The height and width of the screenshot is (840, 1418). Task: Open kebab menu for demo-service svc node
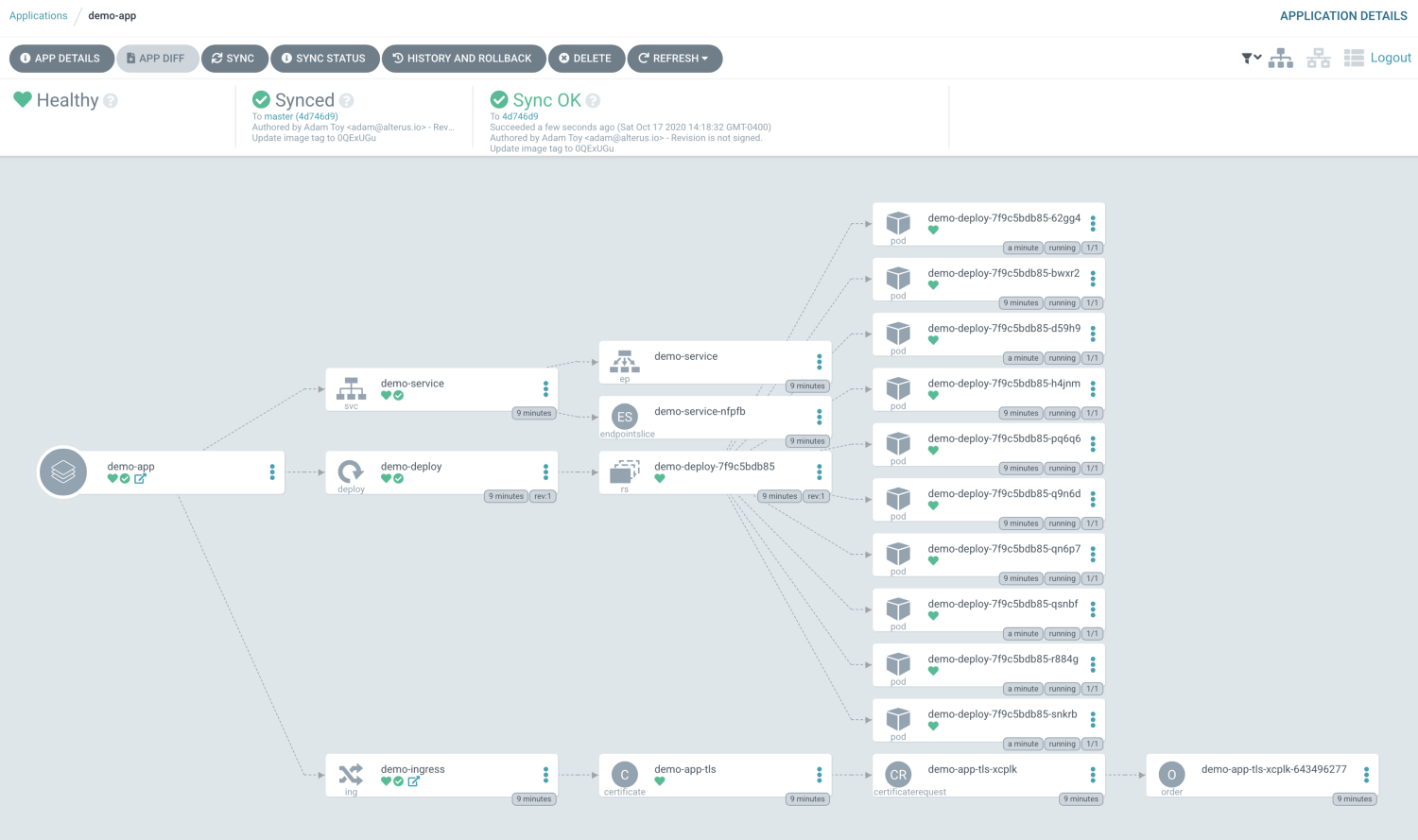[545, 388]
